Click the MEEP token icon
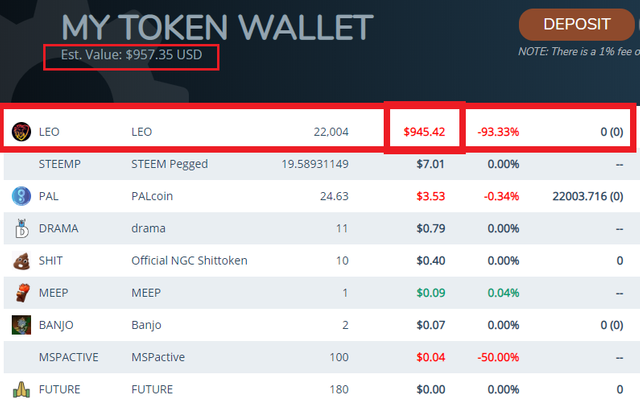The width and height of the screenshot is (640, 408). tap(21, 292)
